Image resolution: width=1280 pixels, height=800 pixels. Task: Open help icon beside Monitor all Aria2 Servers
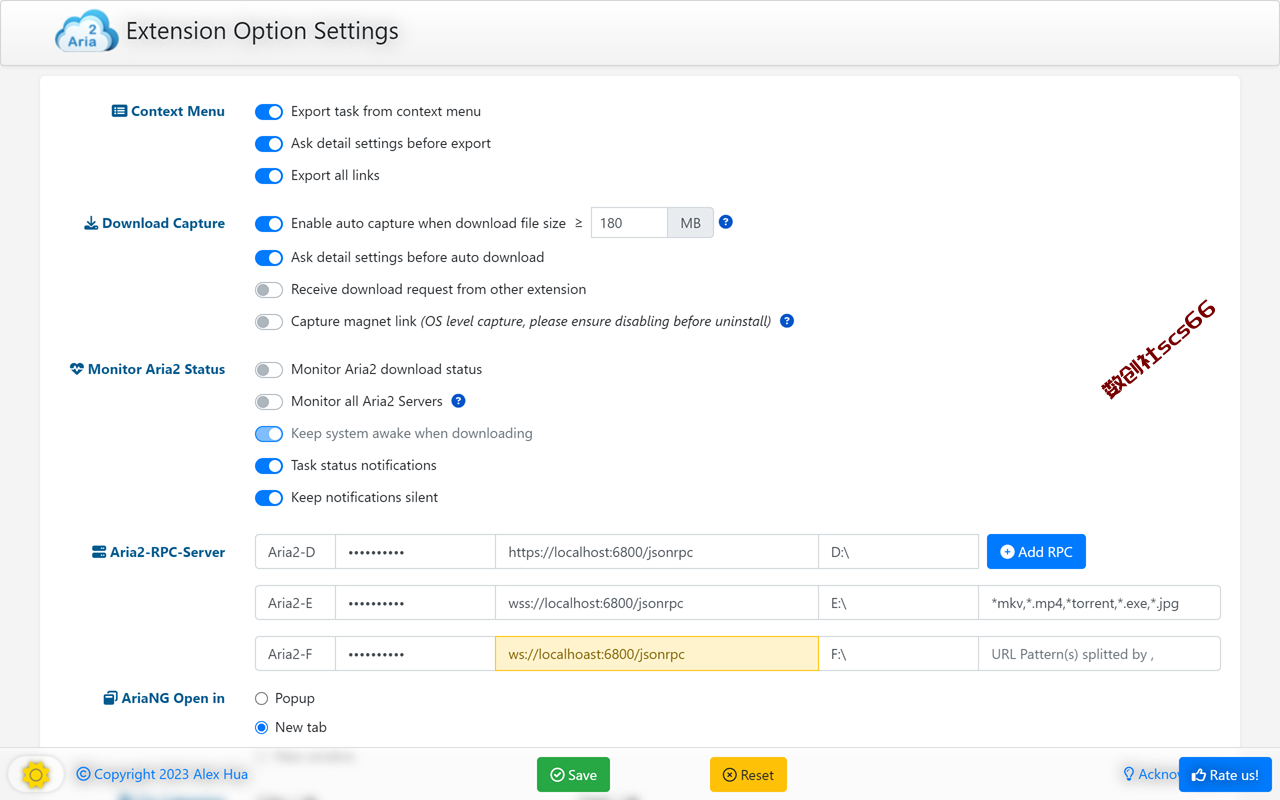pyautogui.click(x=458, y=401)
